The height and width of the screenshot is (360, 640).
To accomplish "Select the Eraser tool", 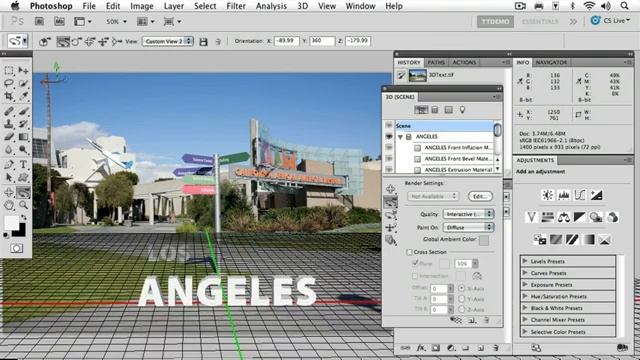I will 9,137.
